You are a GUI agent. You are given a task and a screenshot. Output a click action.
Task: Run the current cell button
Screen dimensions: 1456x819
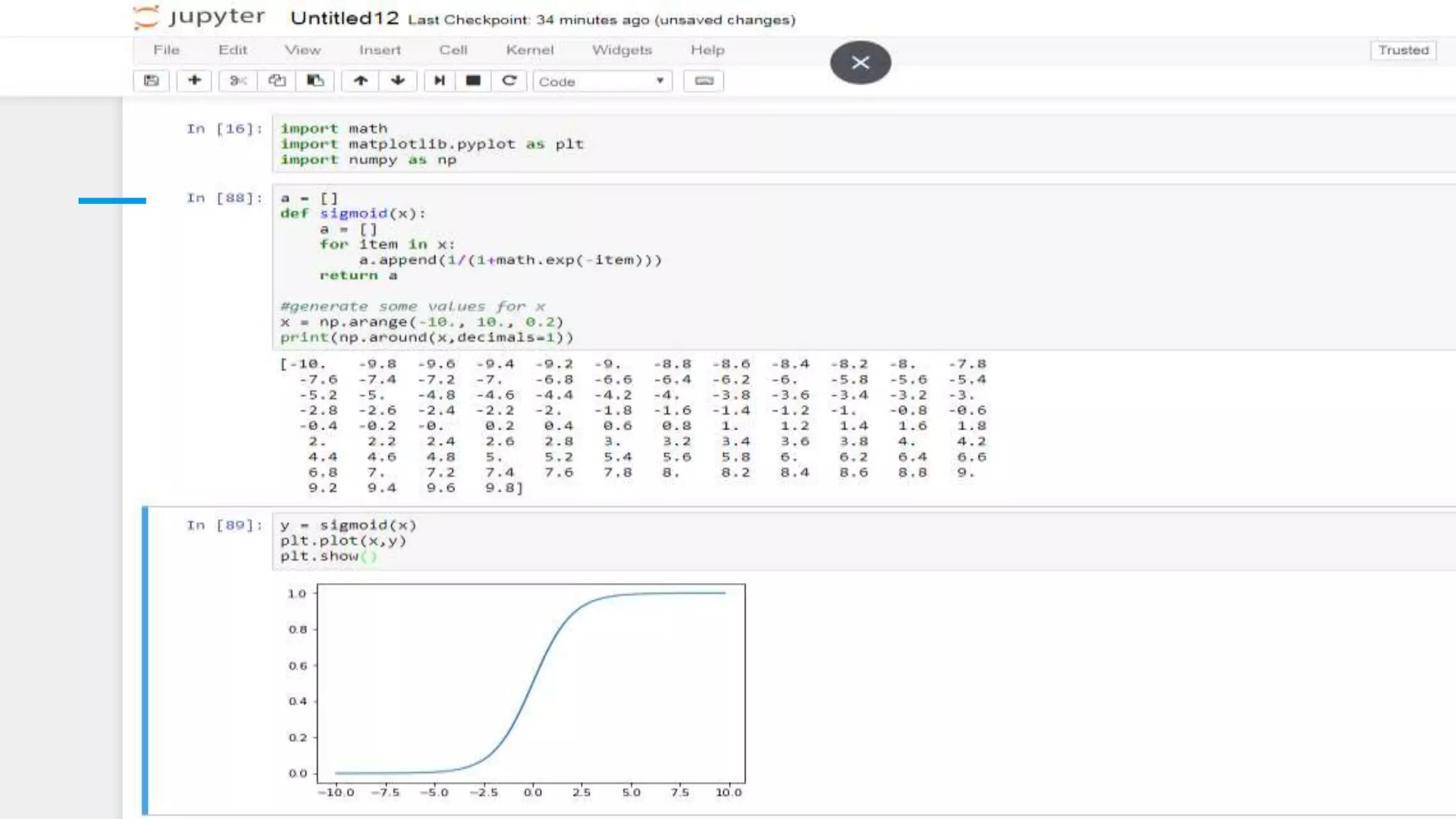tap(439, 81)
